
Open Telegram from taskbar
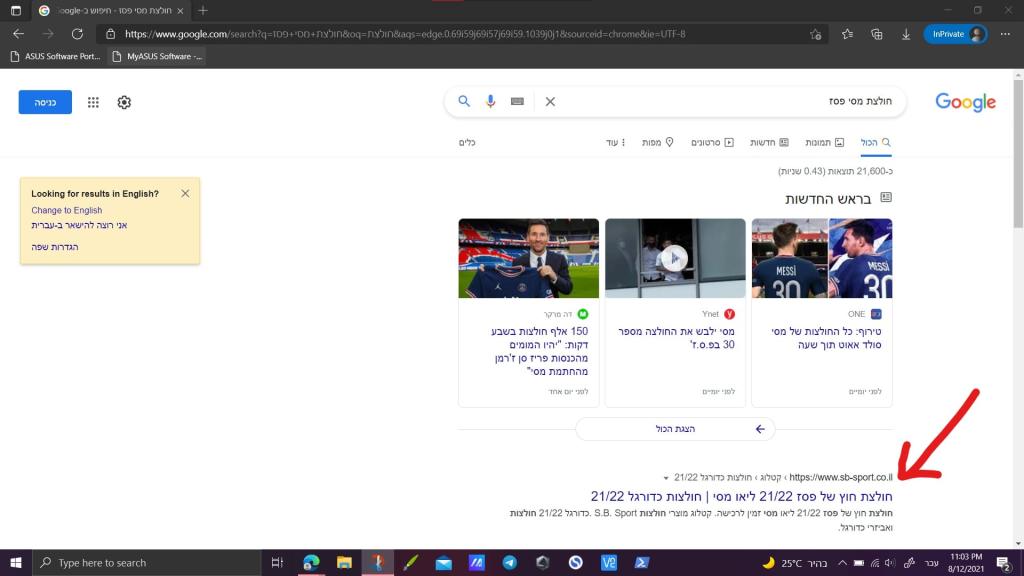click(509, 562)
